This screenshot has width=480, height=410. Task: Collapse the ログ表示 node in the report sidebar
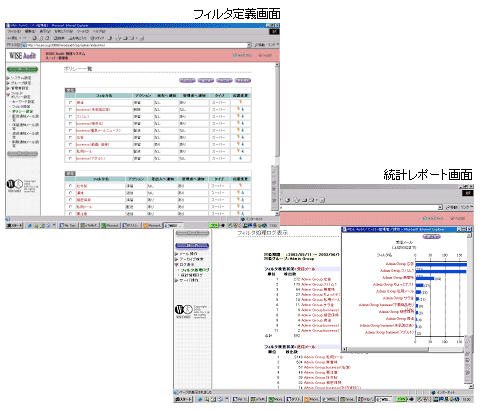coord(177,264)
